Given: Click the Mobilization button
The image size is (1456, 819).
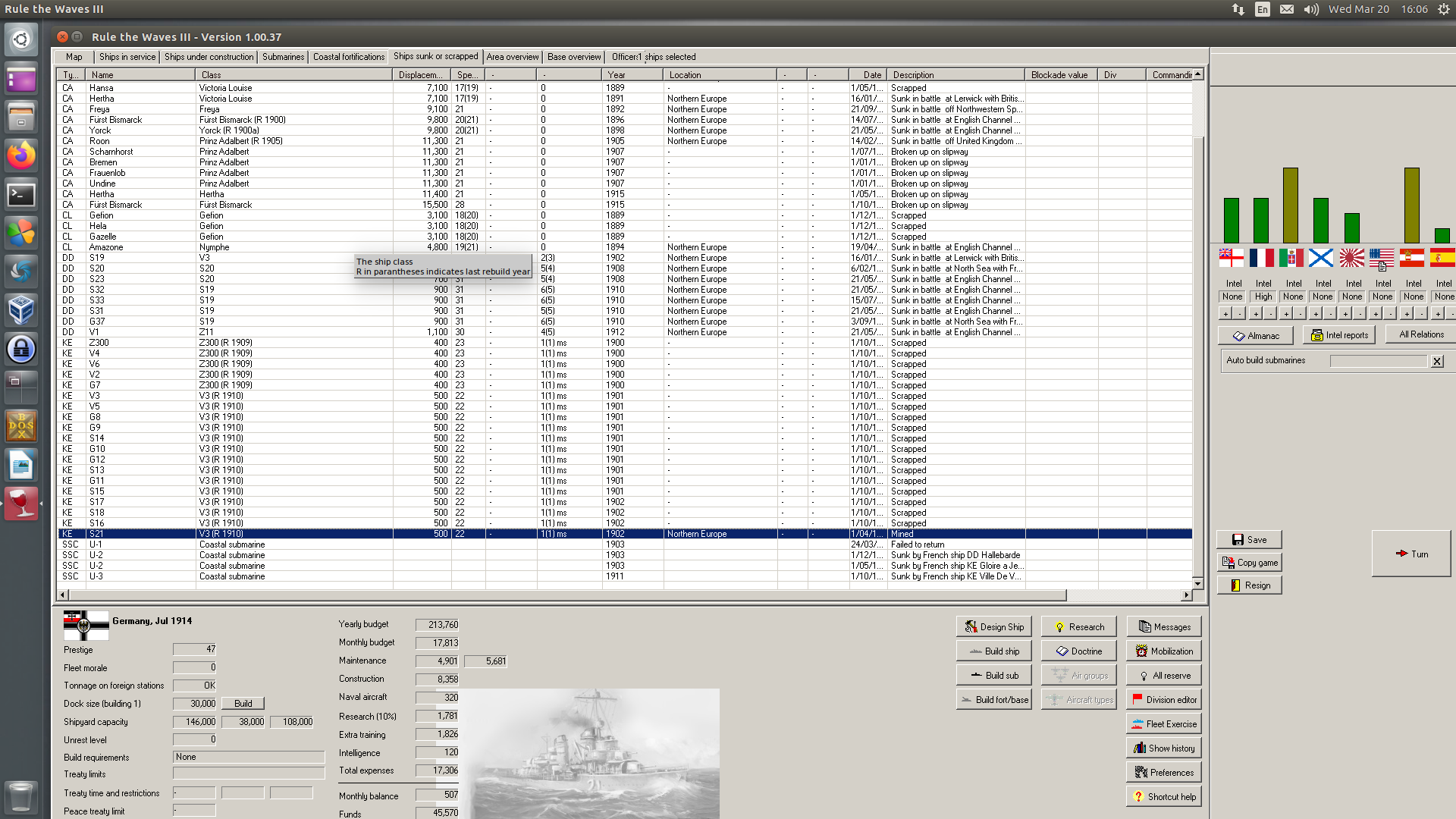Looking at the screenshot, I should pos(1164,651).
